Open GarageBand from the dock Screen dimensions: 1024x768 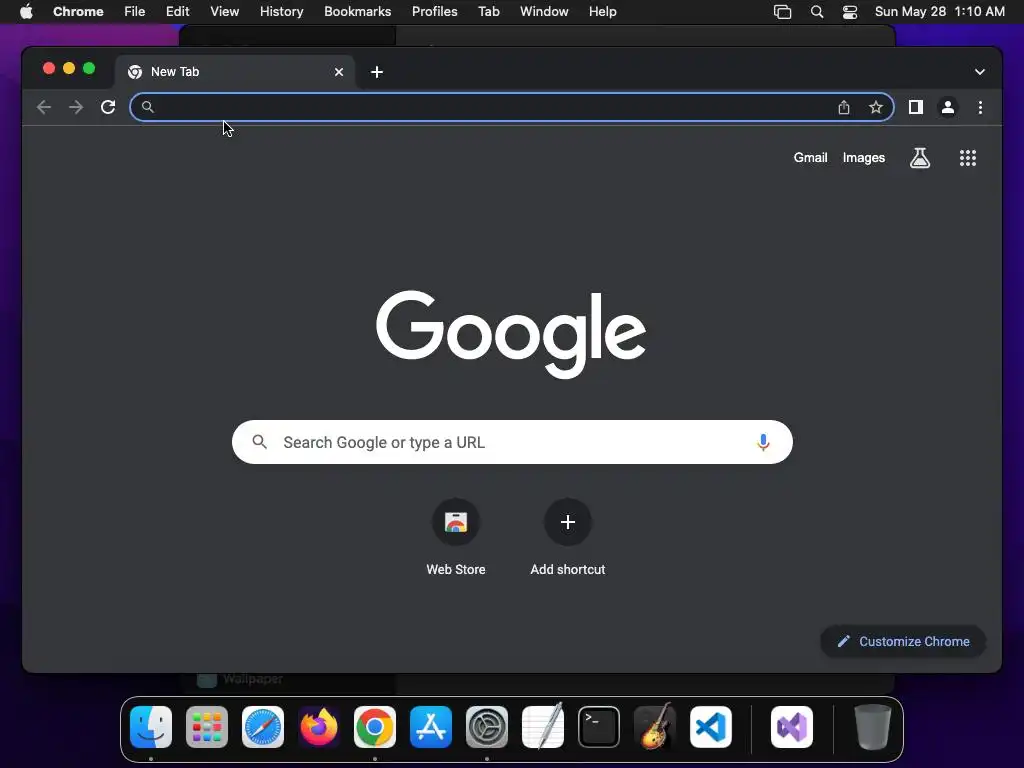click(x=654, y=727)
